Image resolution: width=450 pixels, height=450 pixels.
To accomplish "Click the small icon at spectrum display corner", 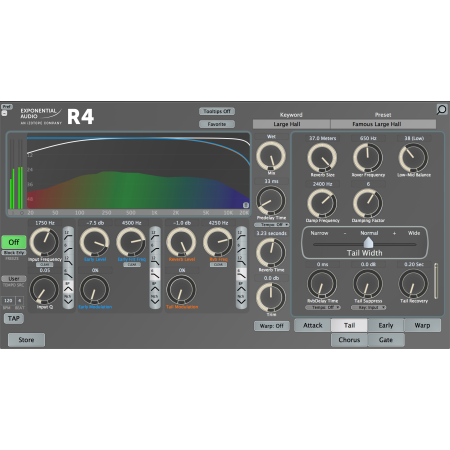I will [x=246, y=205].
